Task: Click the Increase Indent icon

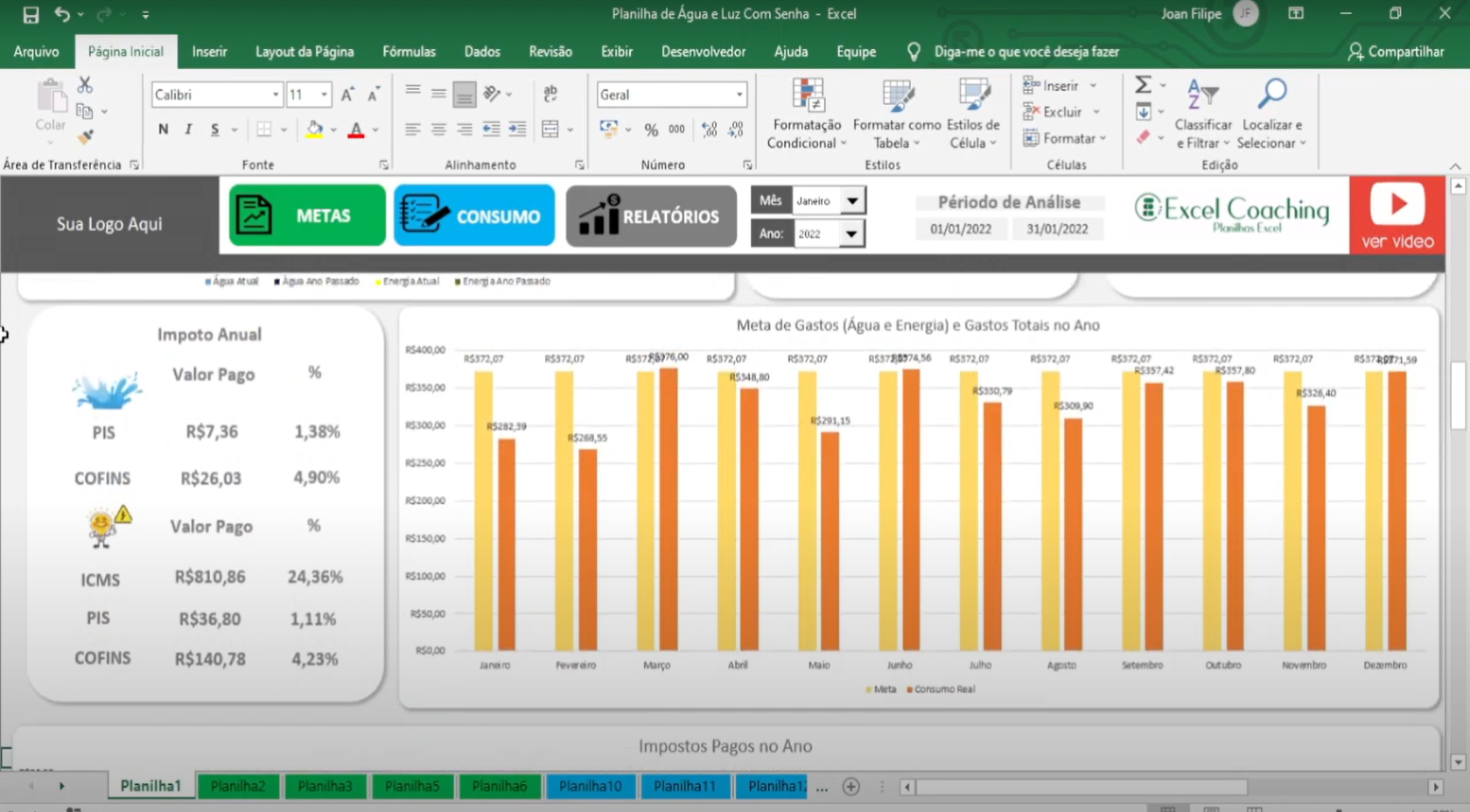Action: coord(518,129)
